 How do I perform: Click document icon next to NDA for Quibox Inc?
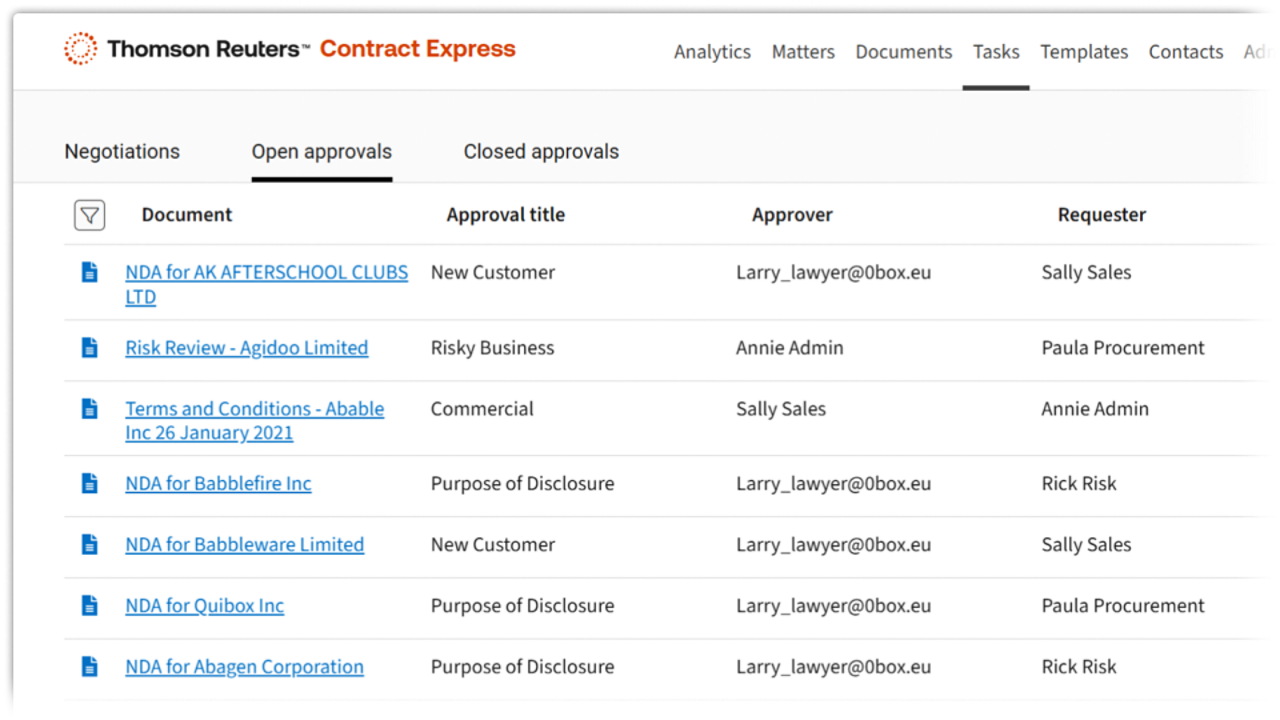(x=90, y=606)
